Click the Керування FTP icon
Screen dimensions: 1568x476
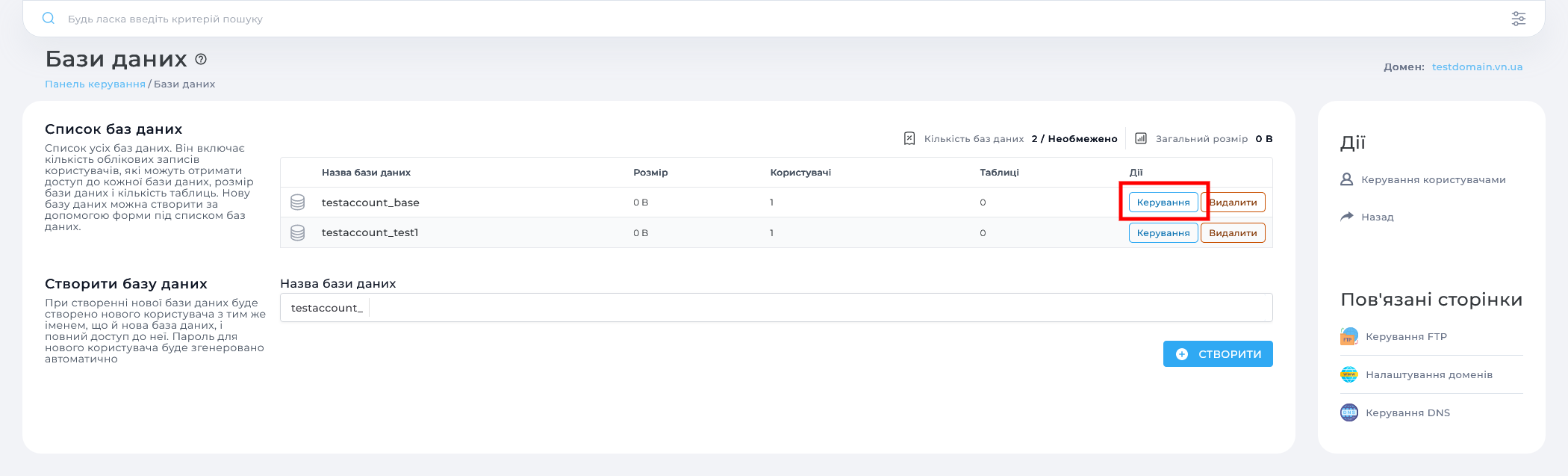point(1348,337)
